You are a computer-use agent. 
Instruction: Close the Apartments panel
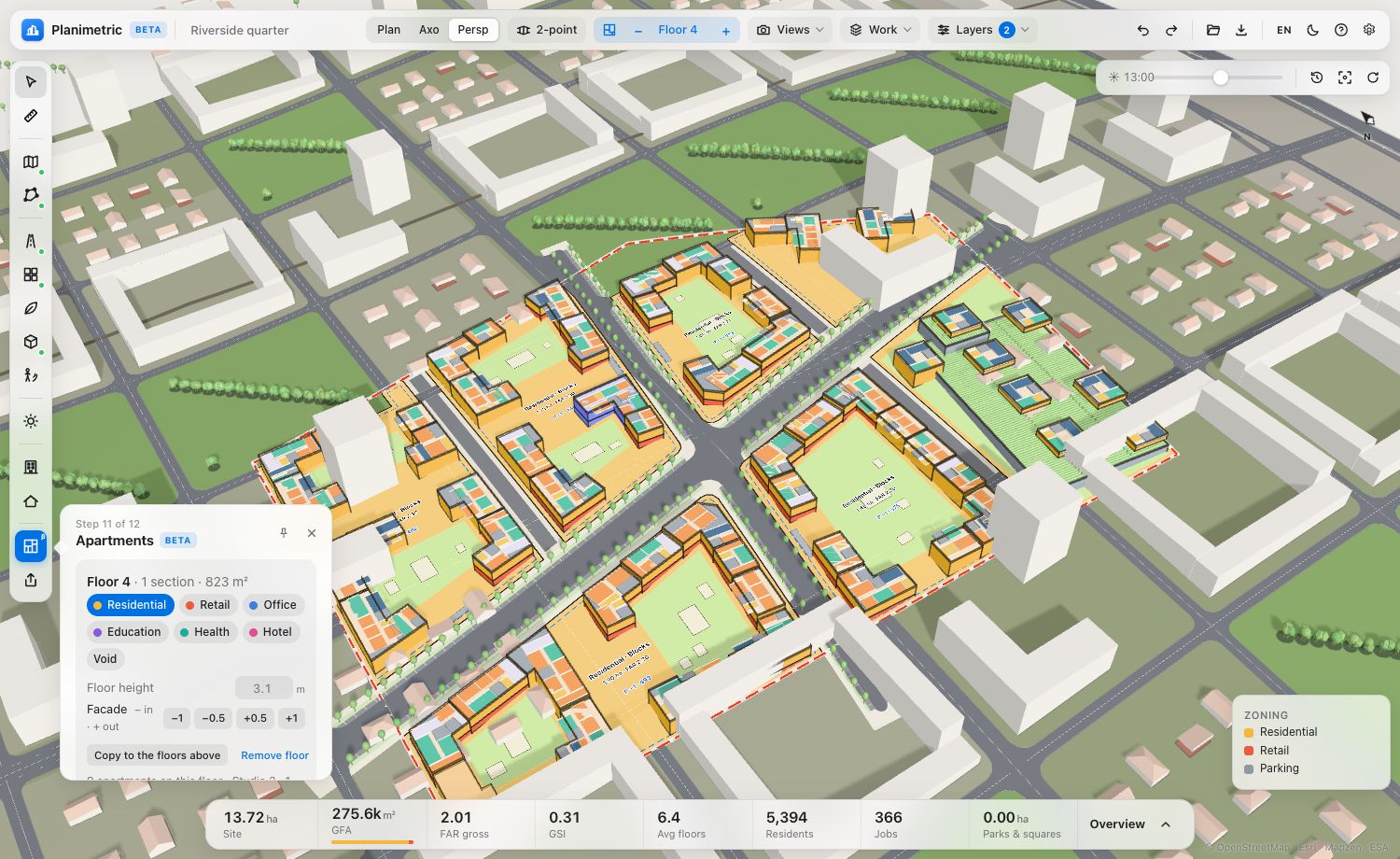(x=312, y=533)
